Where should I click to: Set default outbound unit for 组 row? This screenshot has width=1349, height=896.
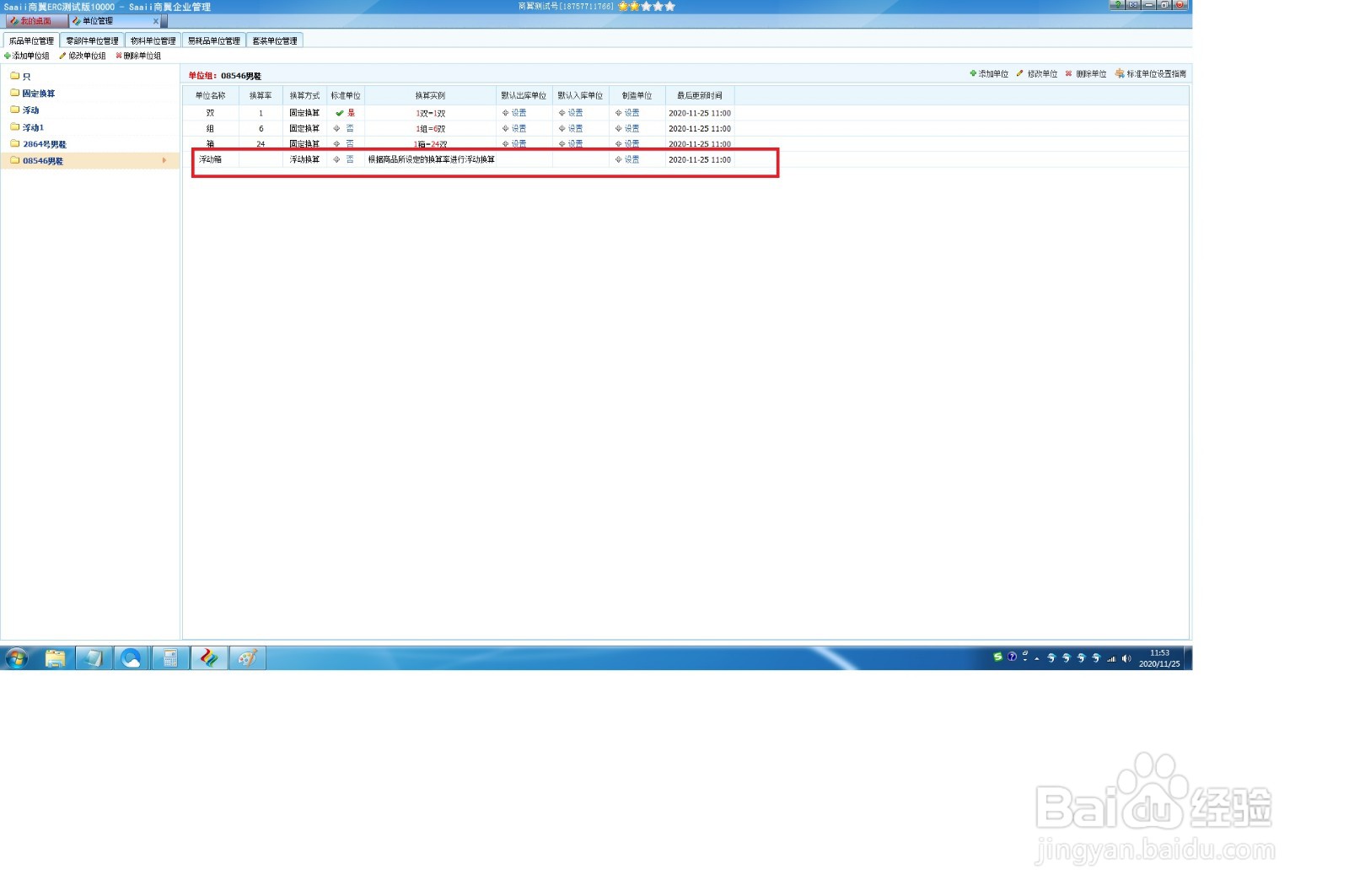click(514, 129)
